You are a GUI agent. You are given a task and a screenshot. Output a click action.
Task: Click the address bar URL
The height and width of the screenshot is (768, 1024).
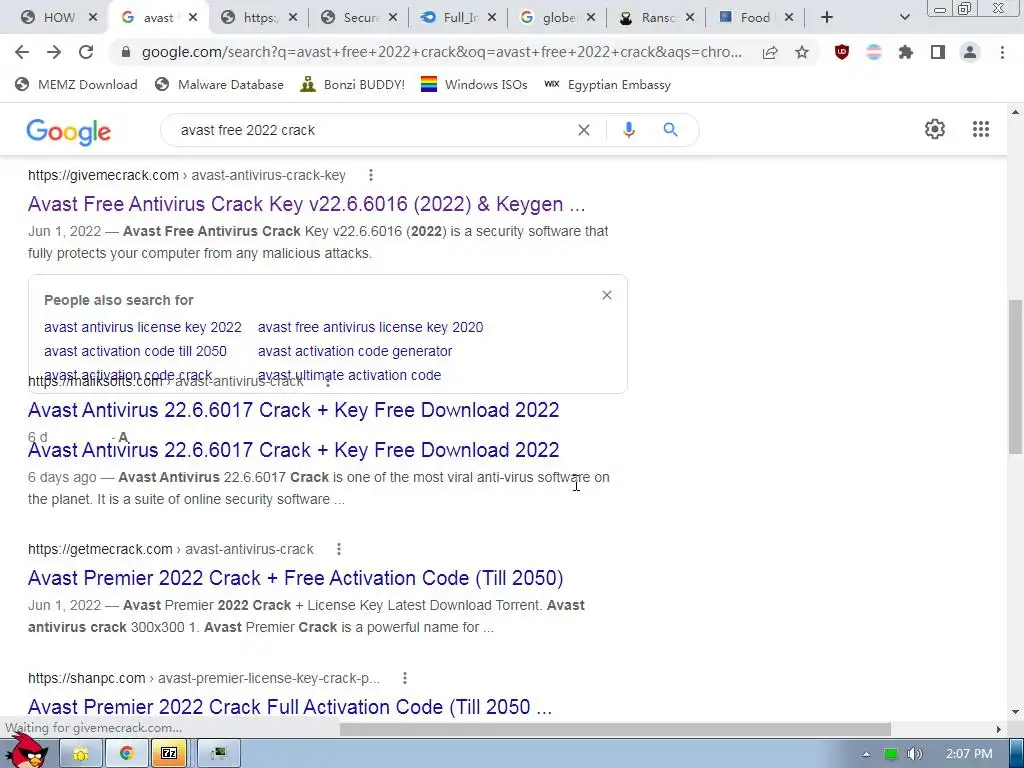pos(441,52)
